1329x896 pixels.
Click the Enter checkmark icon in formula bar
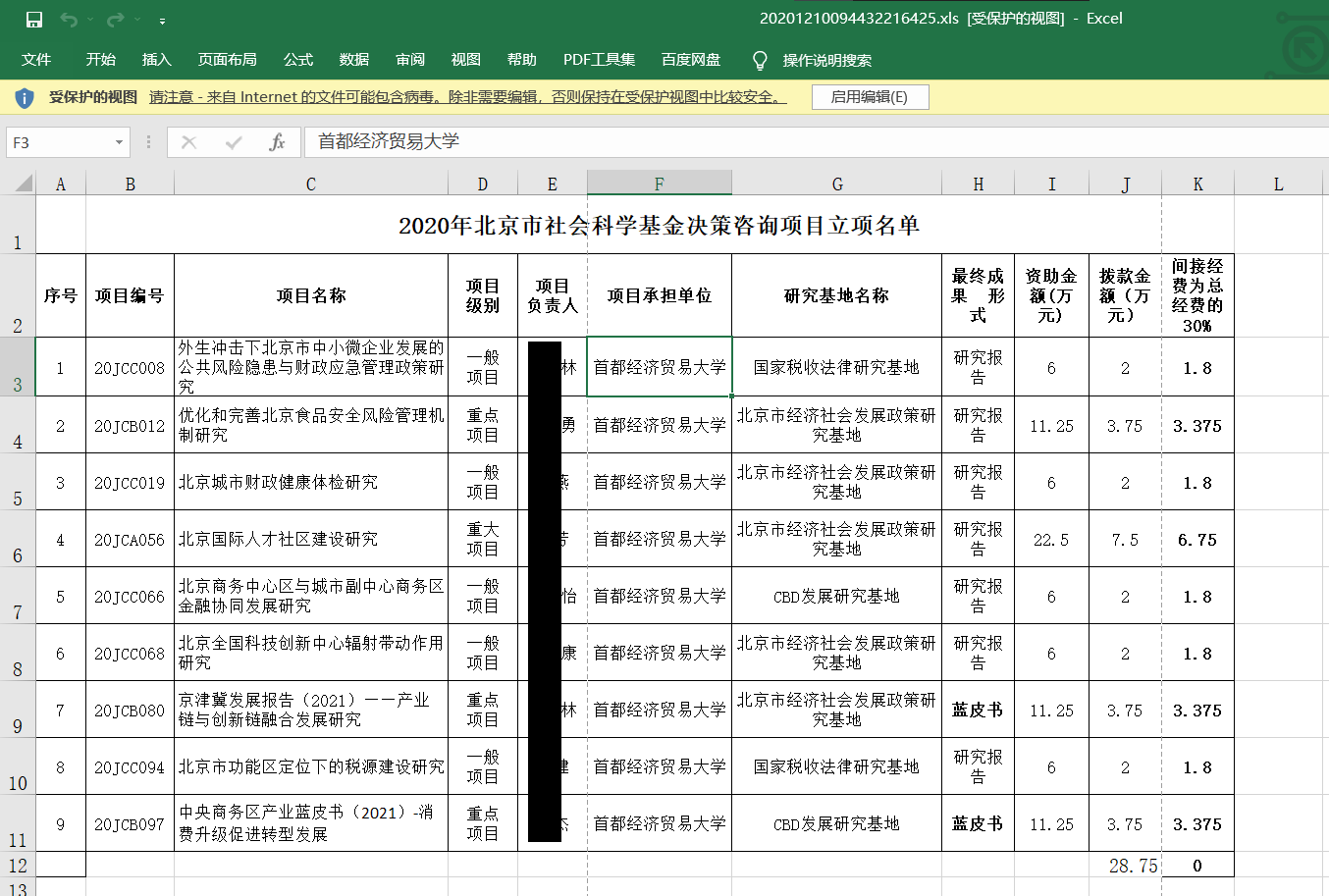[234, 142]
